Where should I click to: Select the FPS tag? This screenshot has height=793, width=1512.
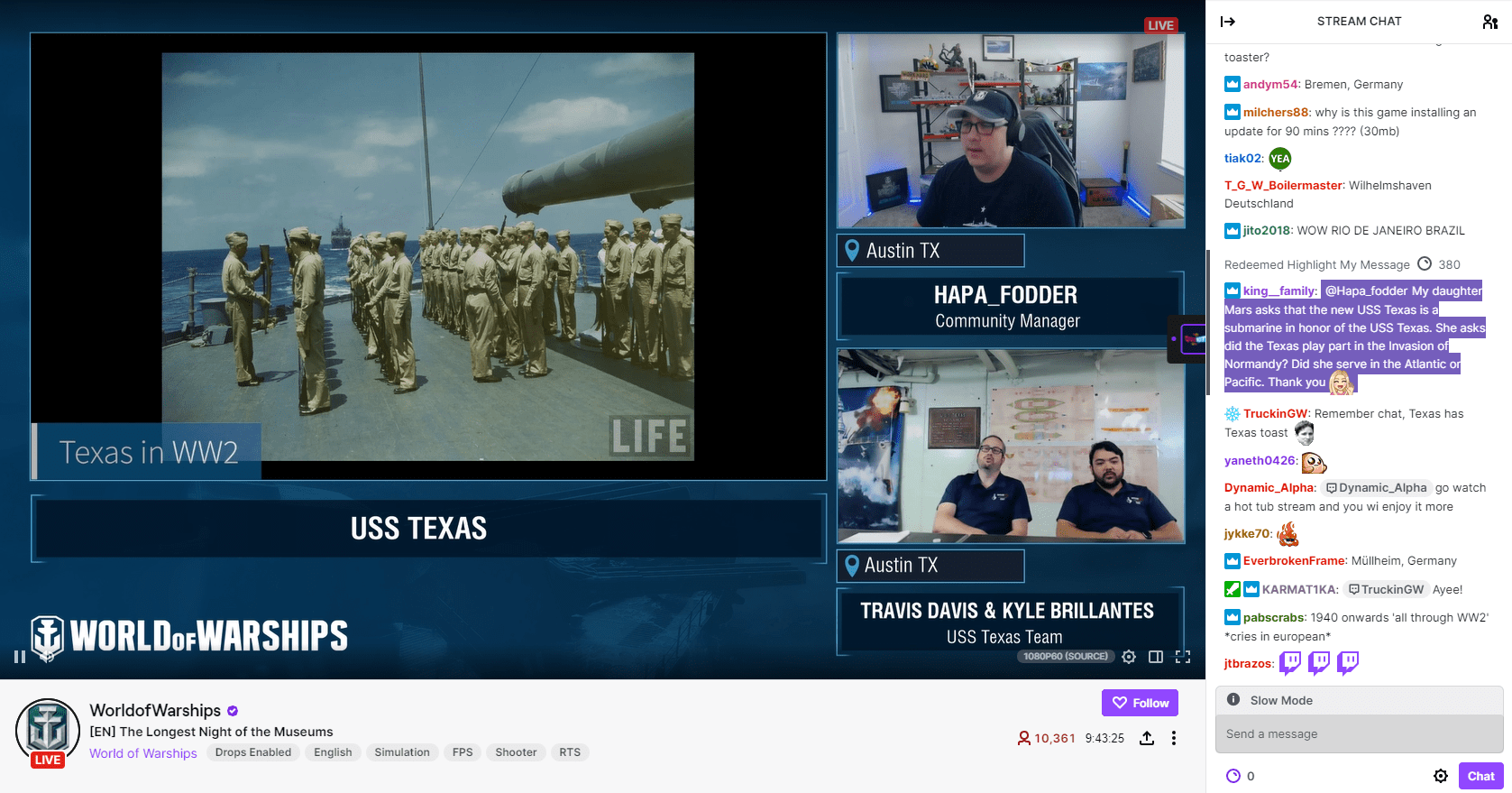click(x=463, y=752)
